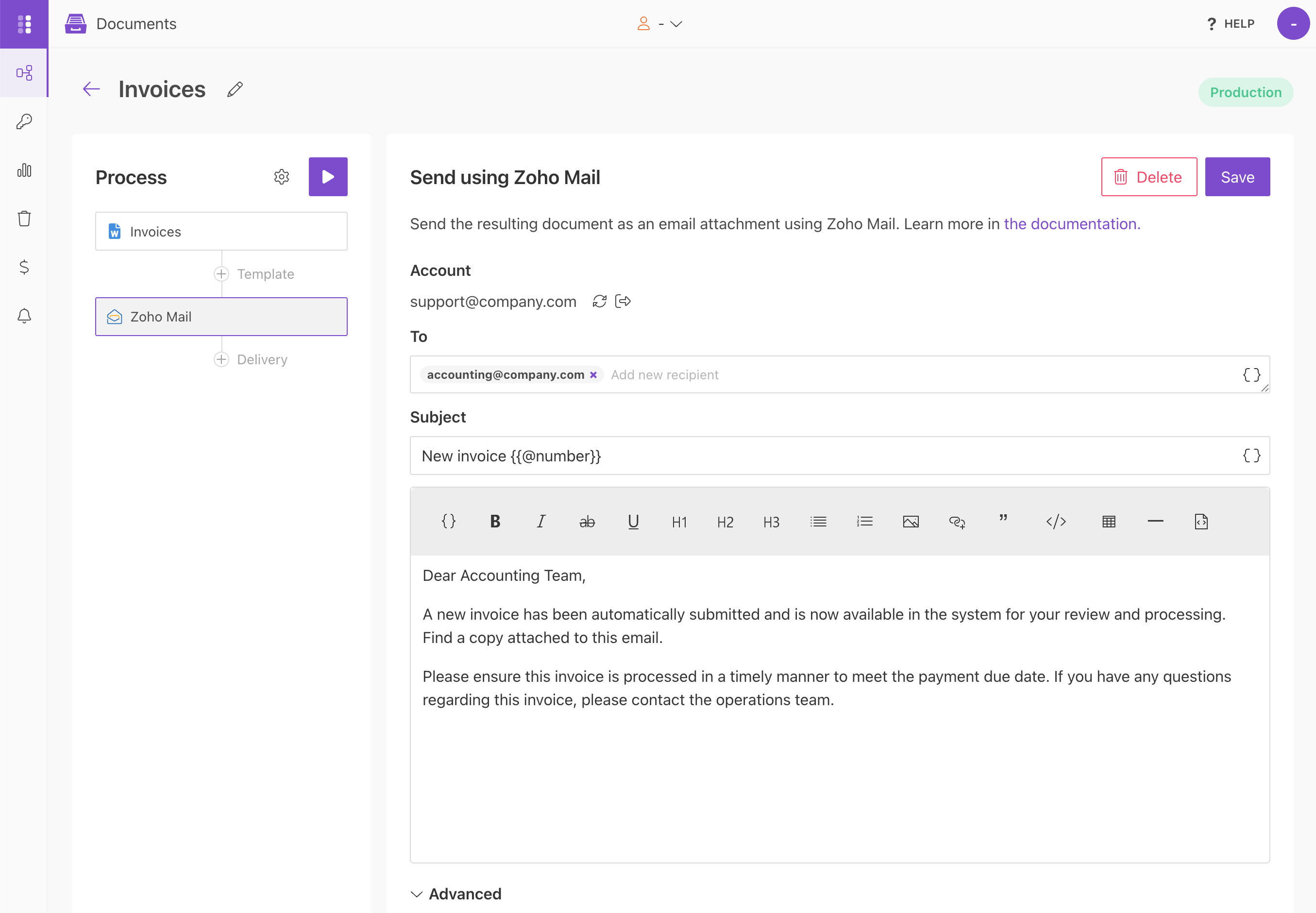The width and height of the screenshot is (1316, 913).
Task: Insert a table
Action: (x=1109, y=521)
